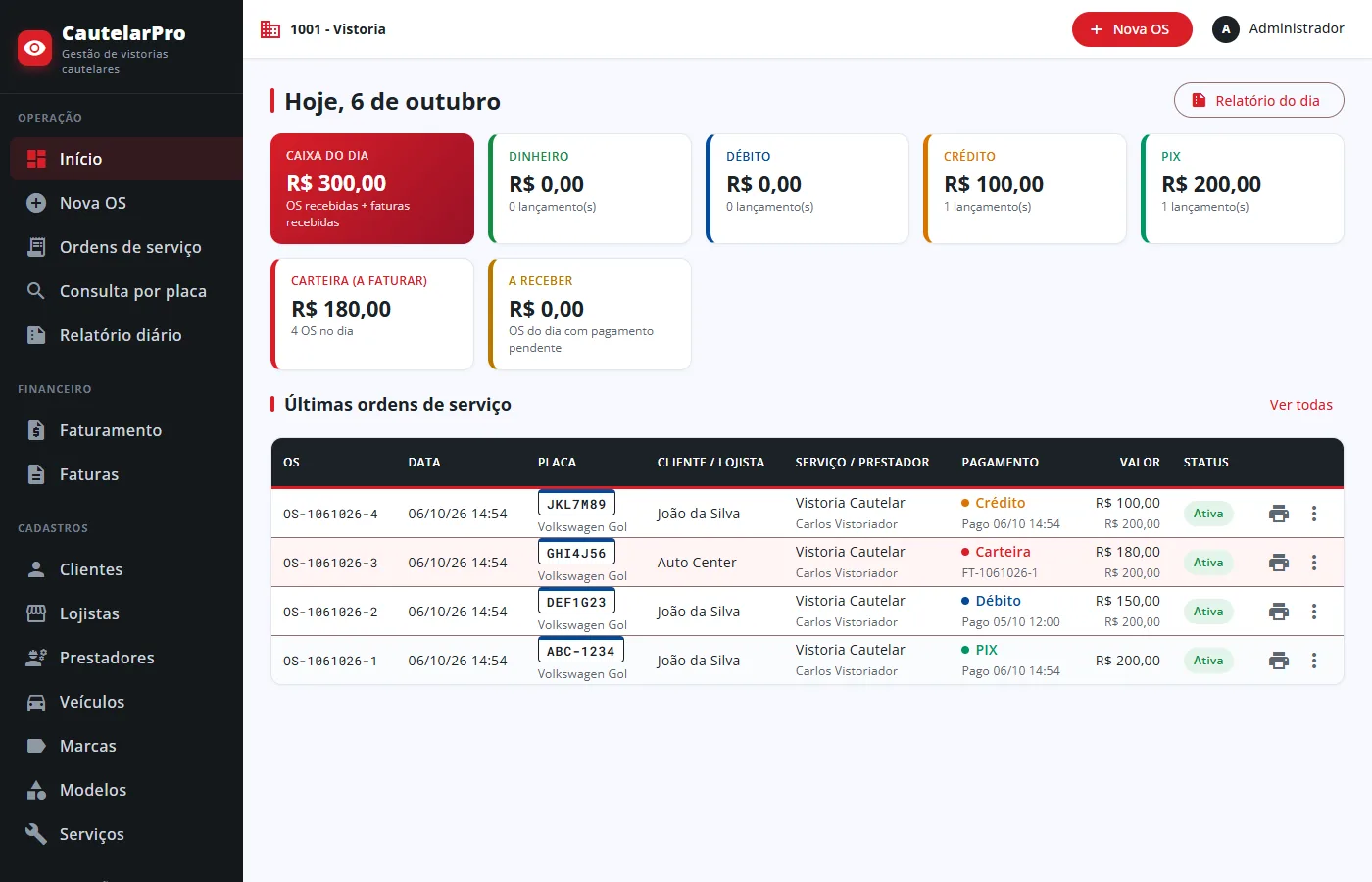Click the print icon for OS-1061026-3
Image resolution: width=1372 pixels, height=882 pixels.
pos(1279,563)
